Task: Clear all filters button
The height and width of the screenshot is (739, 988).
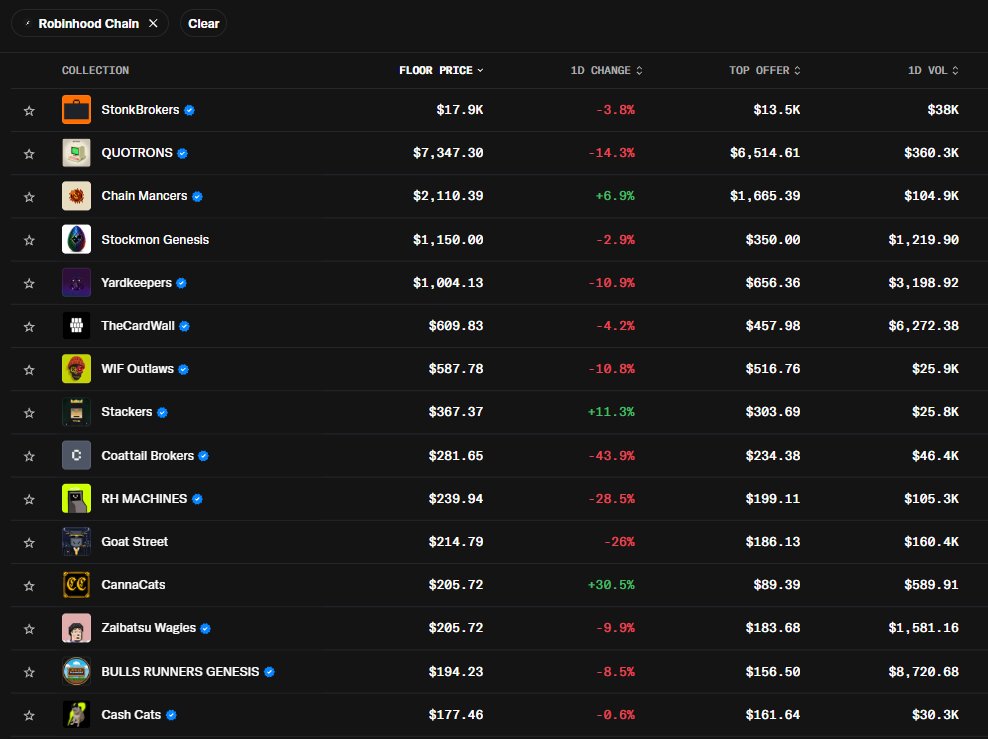Action: point(204,23)
